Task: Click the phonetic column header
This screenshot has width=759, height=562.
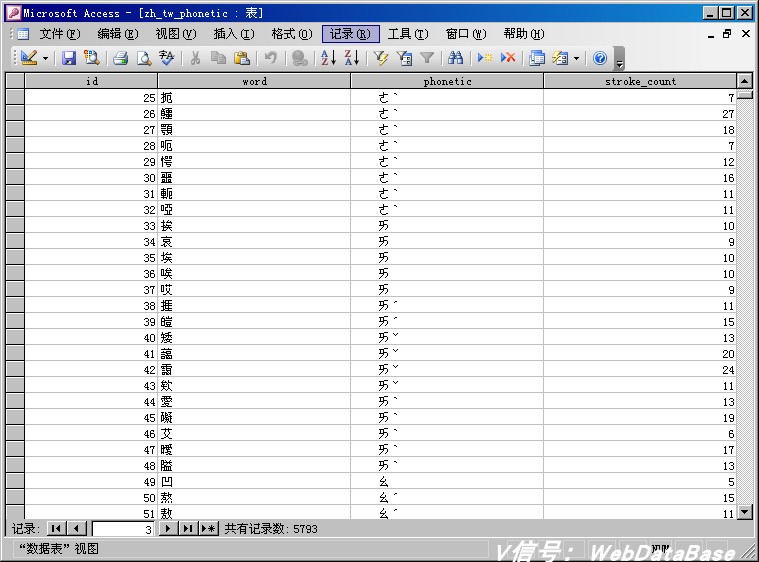Action: [x=447, y=81]
